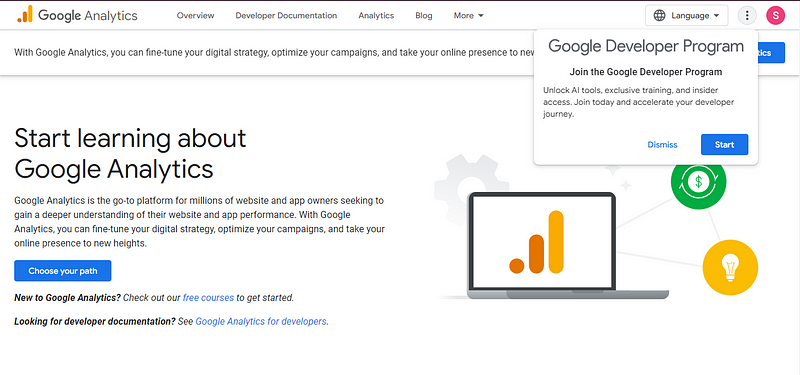Click the Start learning about Google Analytics heading
Screen dimensions: 800x375
130,153
